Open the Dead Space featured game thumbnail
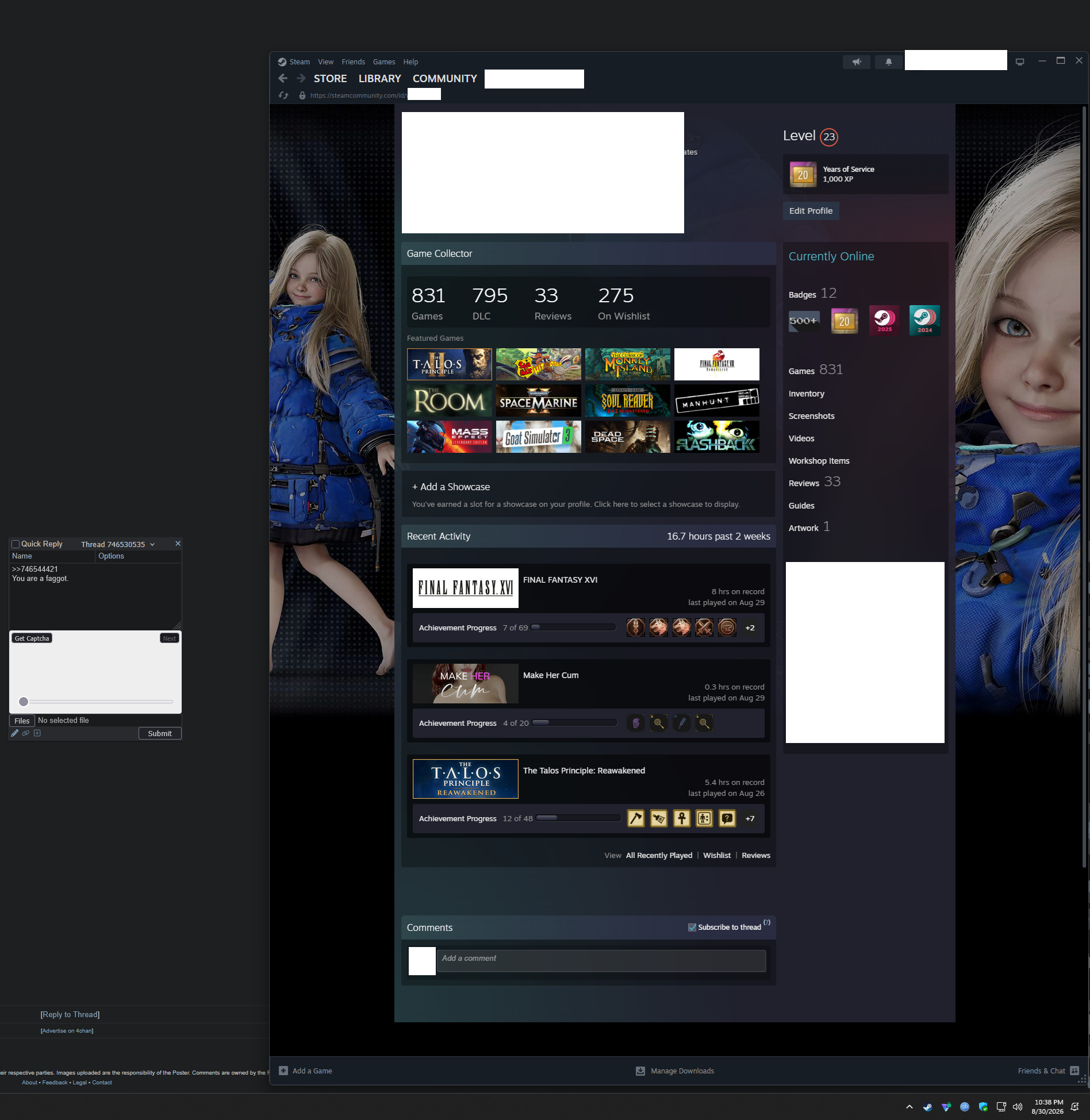The image size is (1090, 1120). pyautogui.click(x=628, y=437)
